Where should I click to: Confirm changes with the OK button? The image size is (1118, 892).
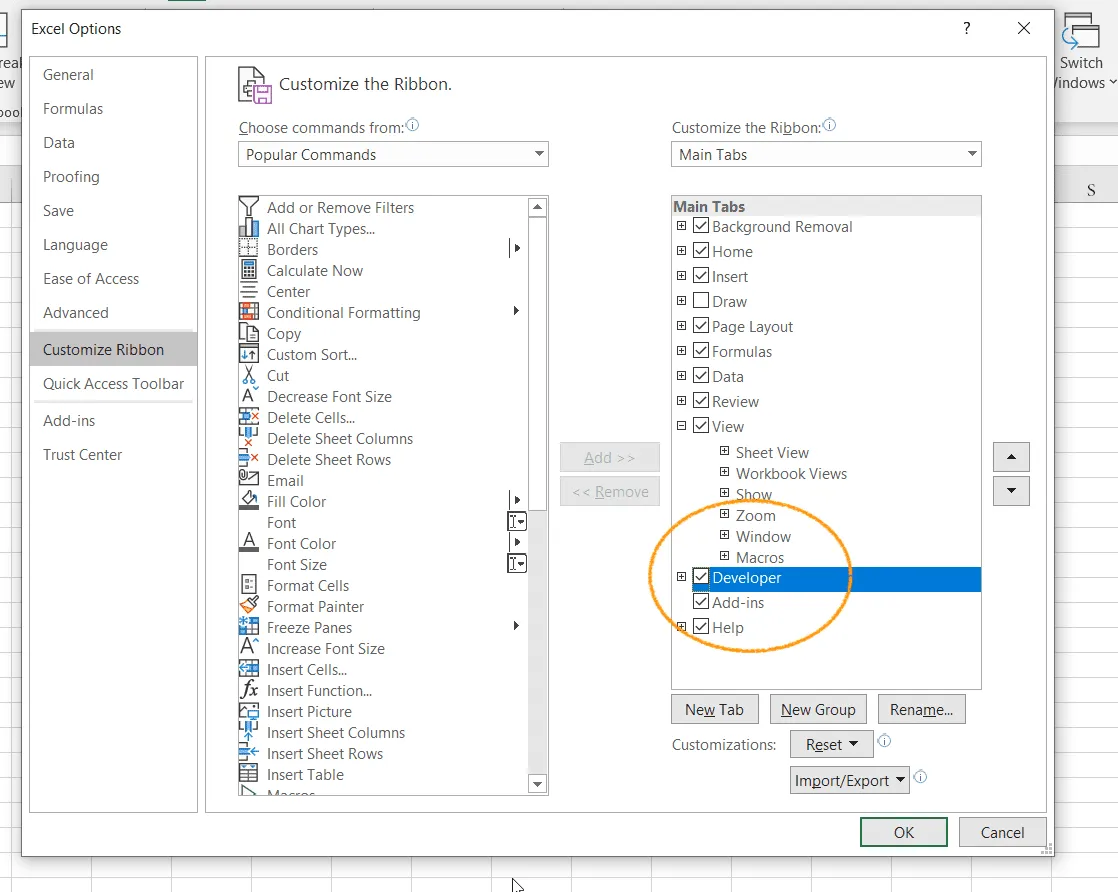pyautogui.click(x=903, y=831)
